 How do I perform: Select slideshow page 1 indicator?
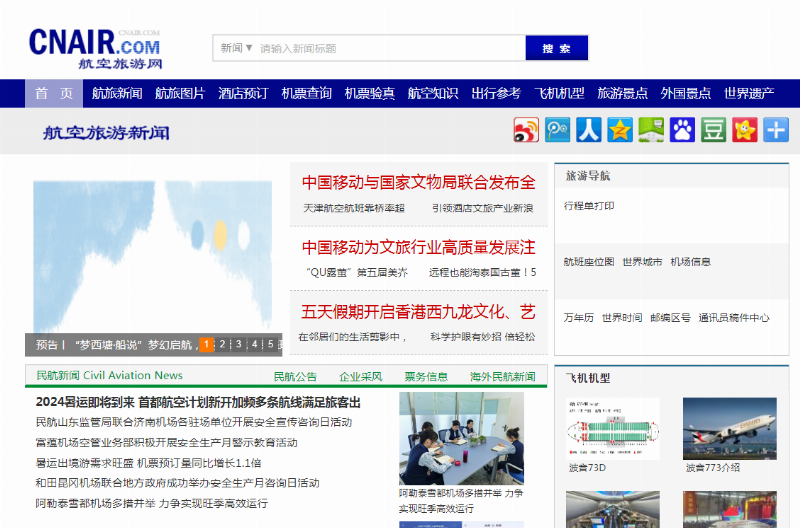point(207,344)
